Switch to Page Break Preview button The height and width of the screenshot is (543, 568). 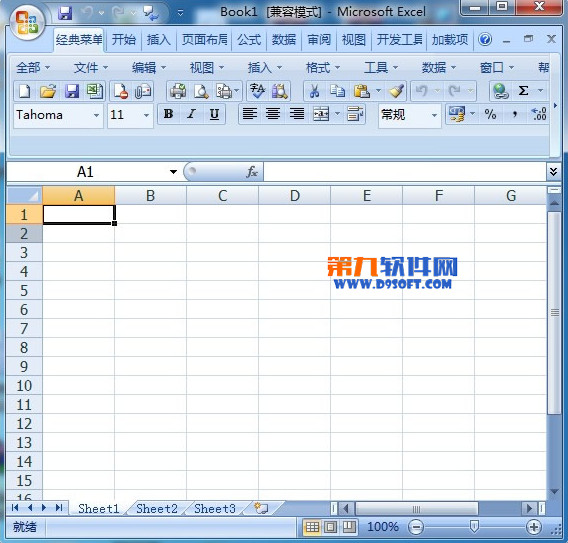(349, 527)
